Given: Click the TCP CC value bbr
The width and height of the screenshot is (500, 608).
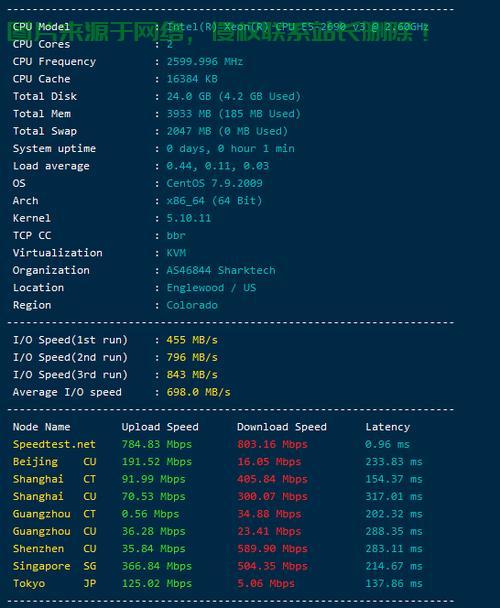Looking at the screenshot, I should 176,236.
